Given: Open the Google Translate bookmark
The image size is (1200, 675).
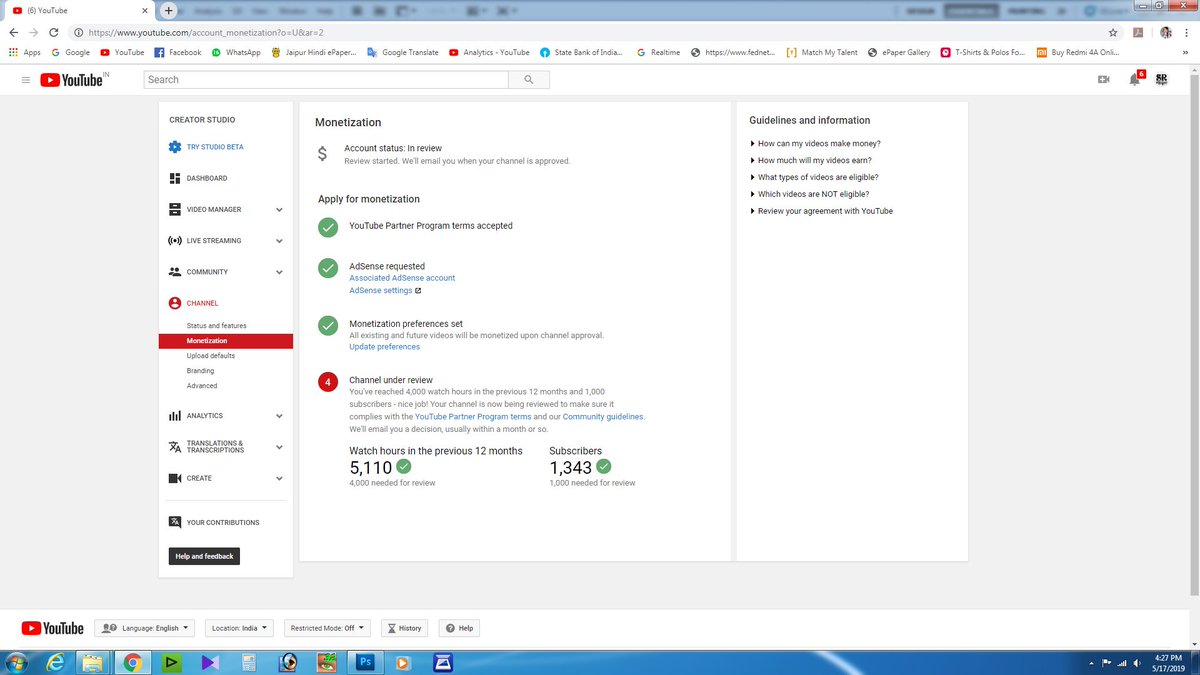Looking at the screenshot, I should click(x=402, y=52).
